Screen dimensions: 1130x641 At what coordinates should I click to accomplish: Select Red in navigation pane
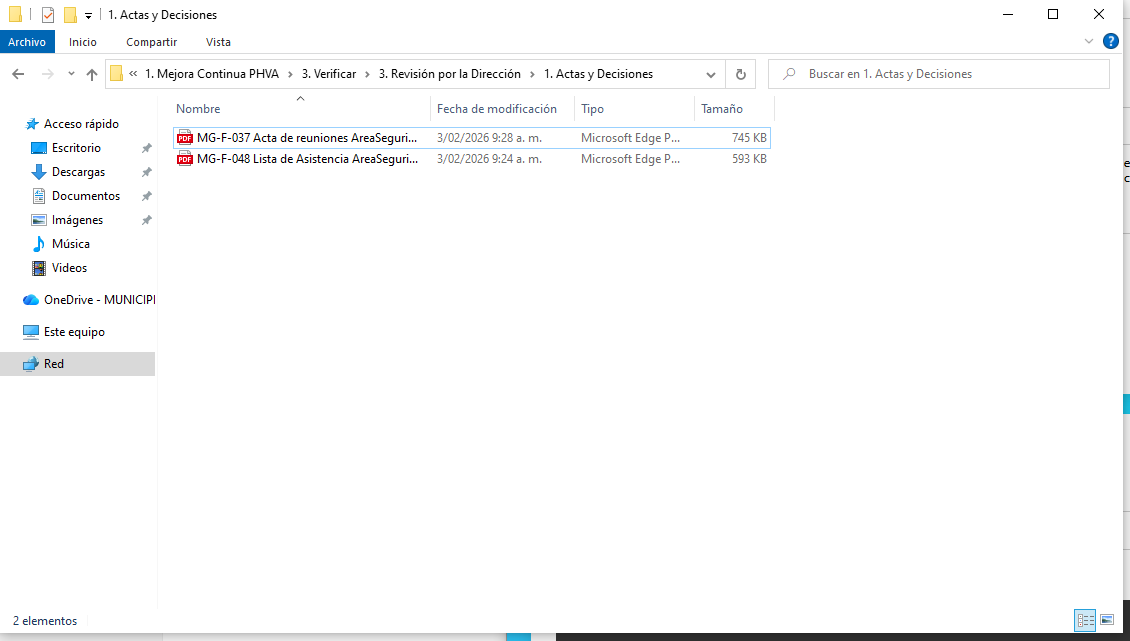[77, 363]
